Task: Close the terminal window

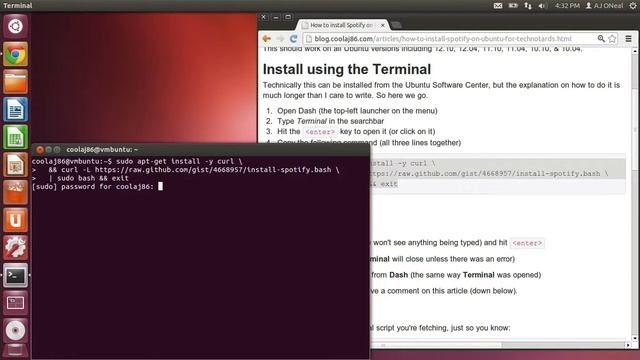Action: click(40, 149)
